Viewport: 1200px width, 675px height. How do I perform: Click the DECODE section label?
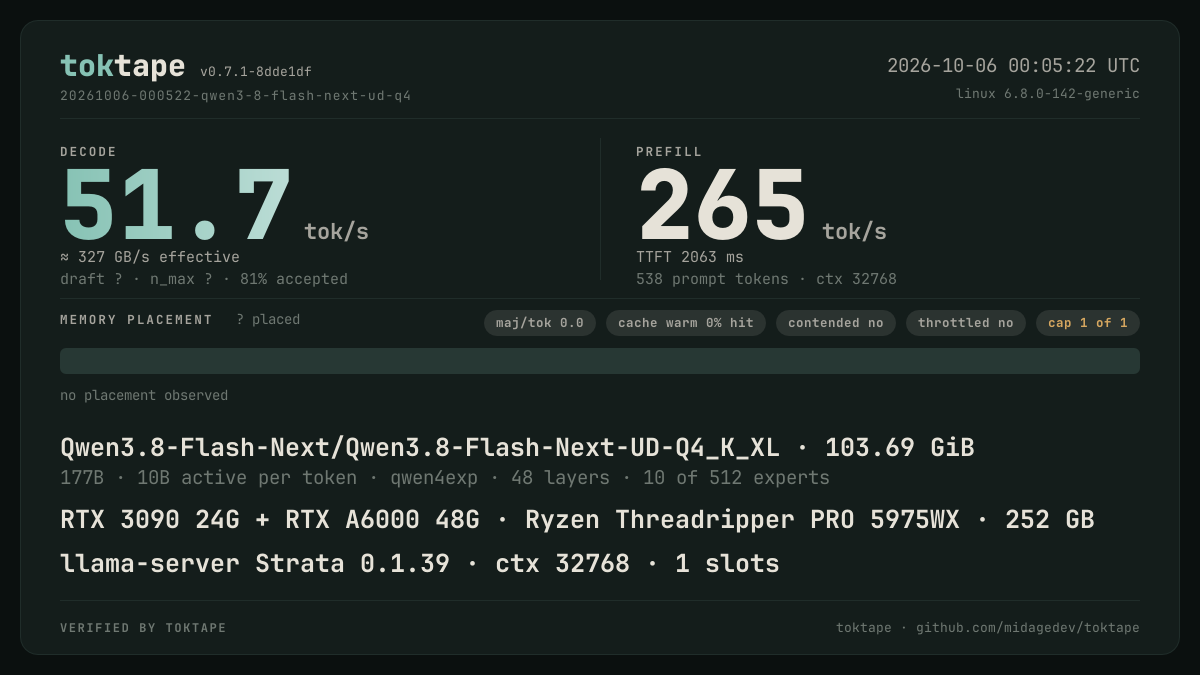(x=88, y=152)
